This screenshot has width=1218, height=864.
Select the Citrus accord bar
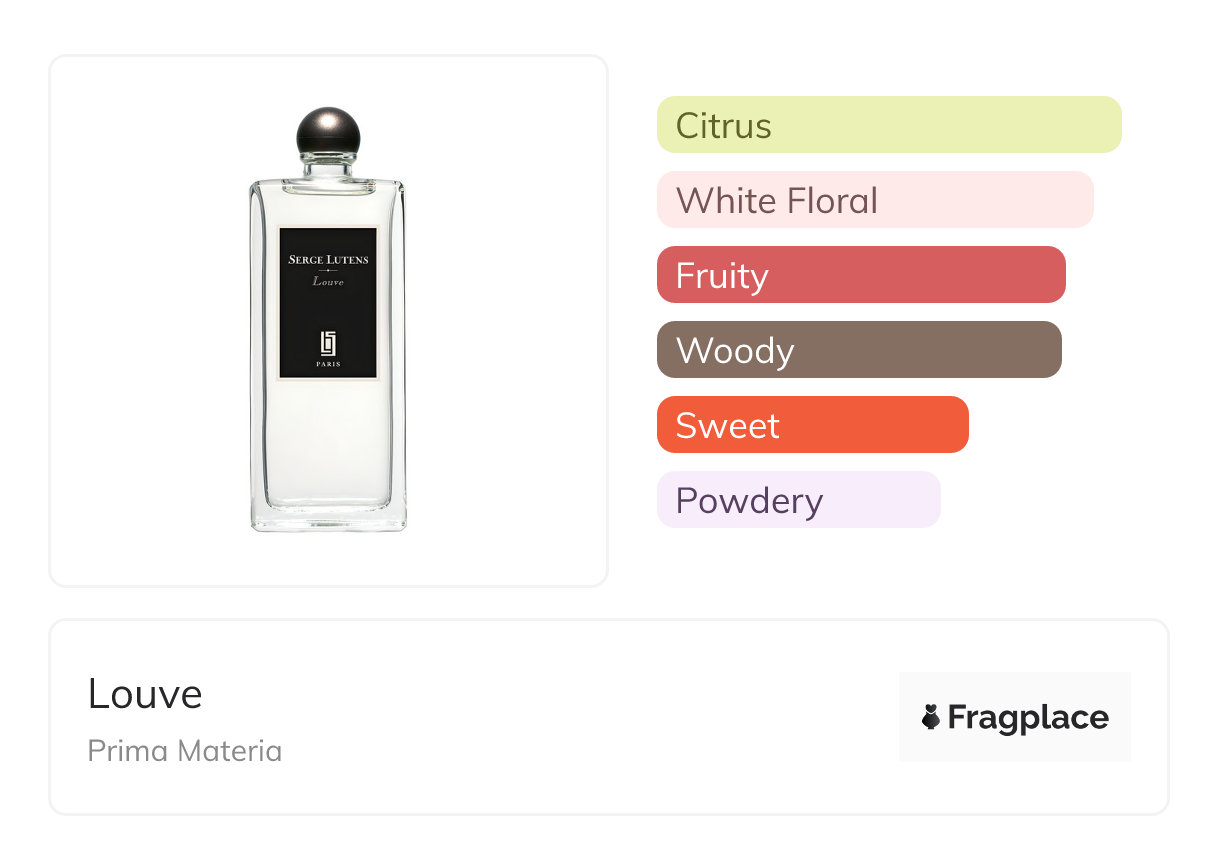(x=888, y=125)
